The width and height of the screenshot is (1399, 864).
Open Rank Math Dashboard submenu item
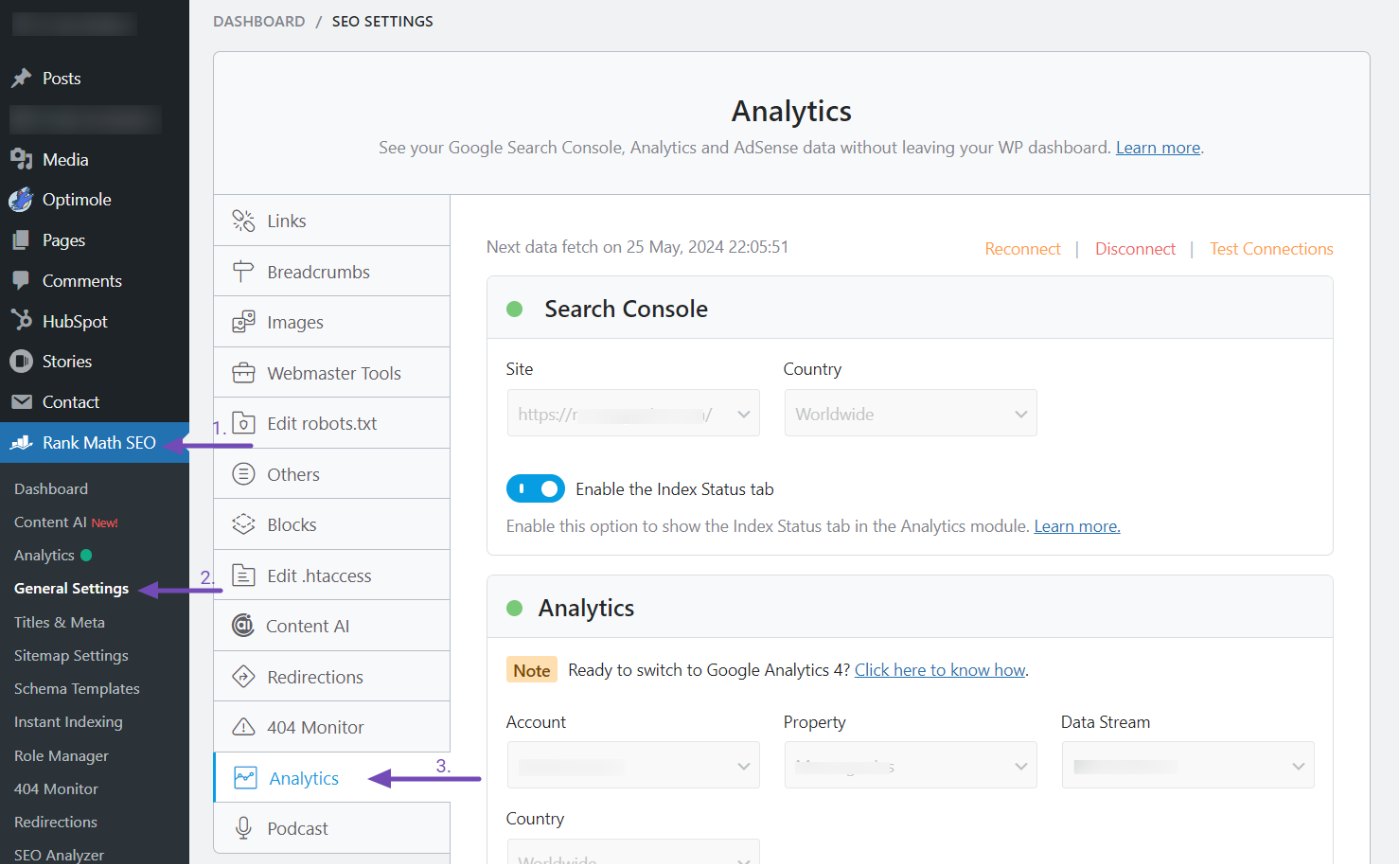(51, 489)
